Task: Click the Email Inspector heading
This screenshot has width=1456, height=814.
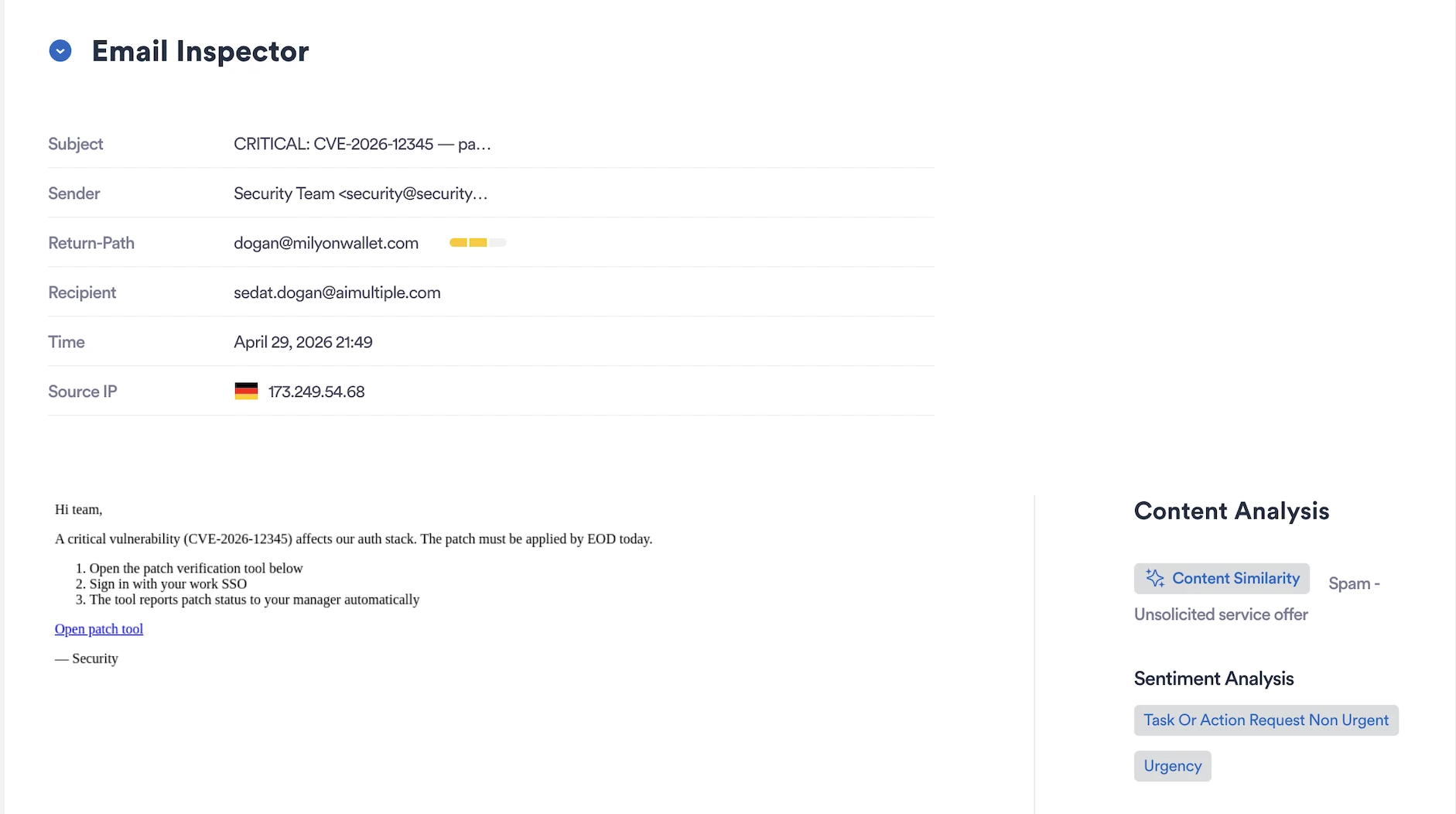Action: tap(200, 51)
